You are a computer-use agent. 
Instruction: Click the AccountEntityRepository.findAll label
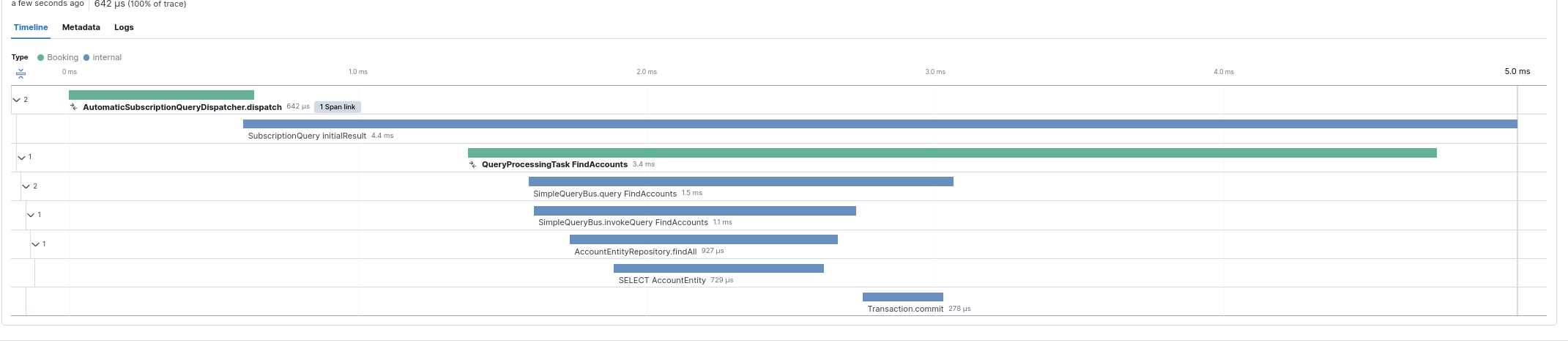(636, 252)
